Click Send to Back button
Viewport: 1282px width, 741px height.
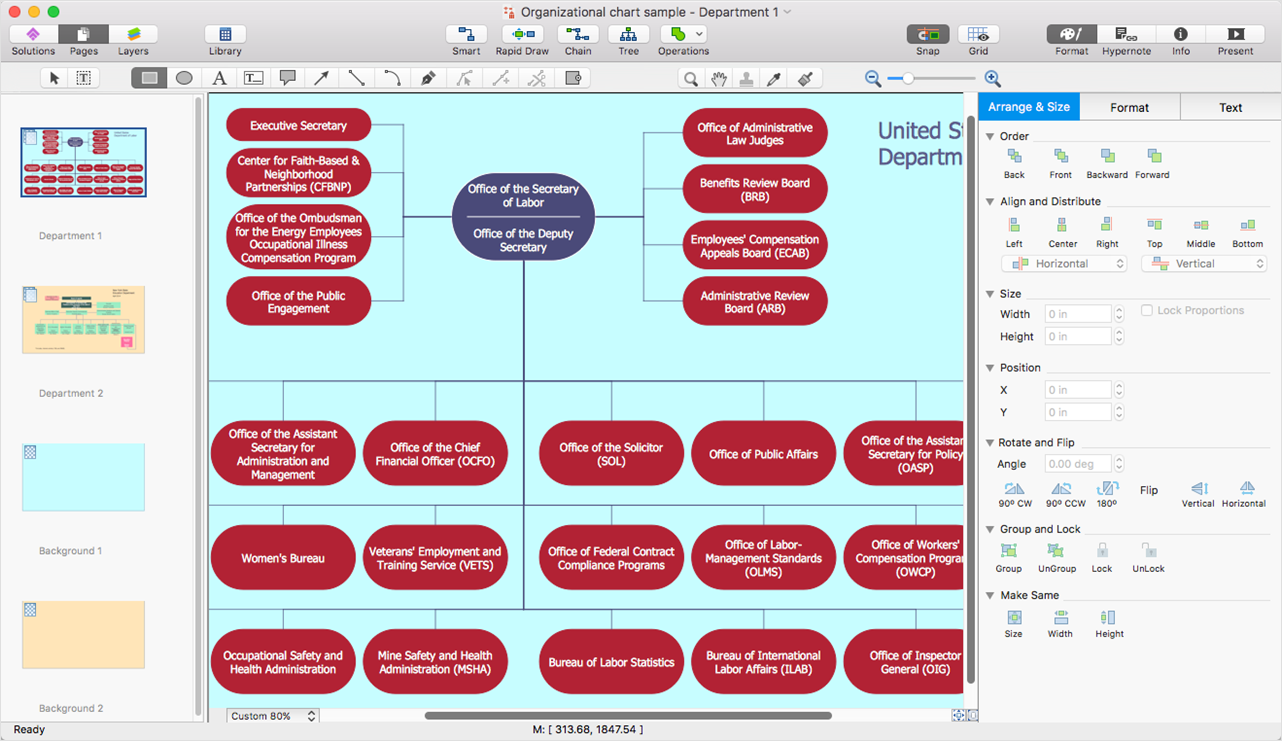point(1014,163)
